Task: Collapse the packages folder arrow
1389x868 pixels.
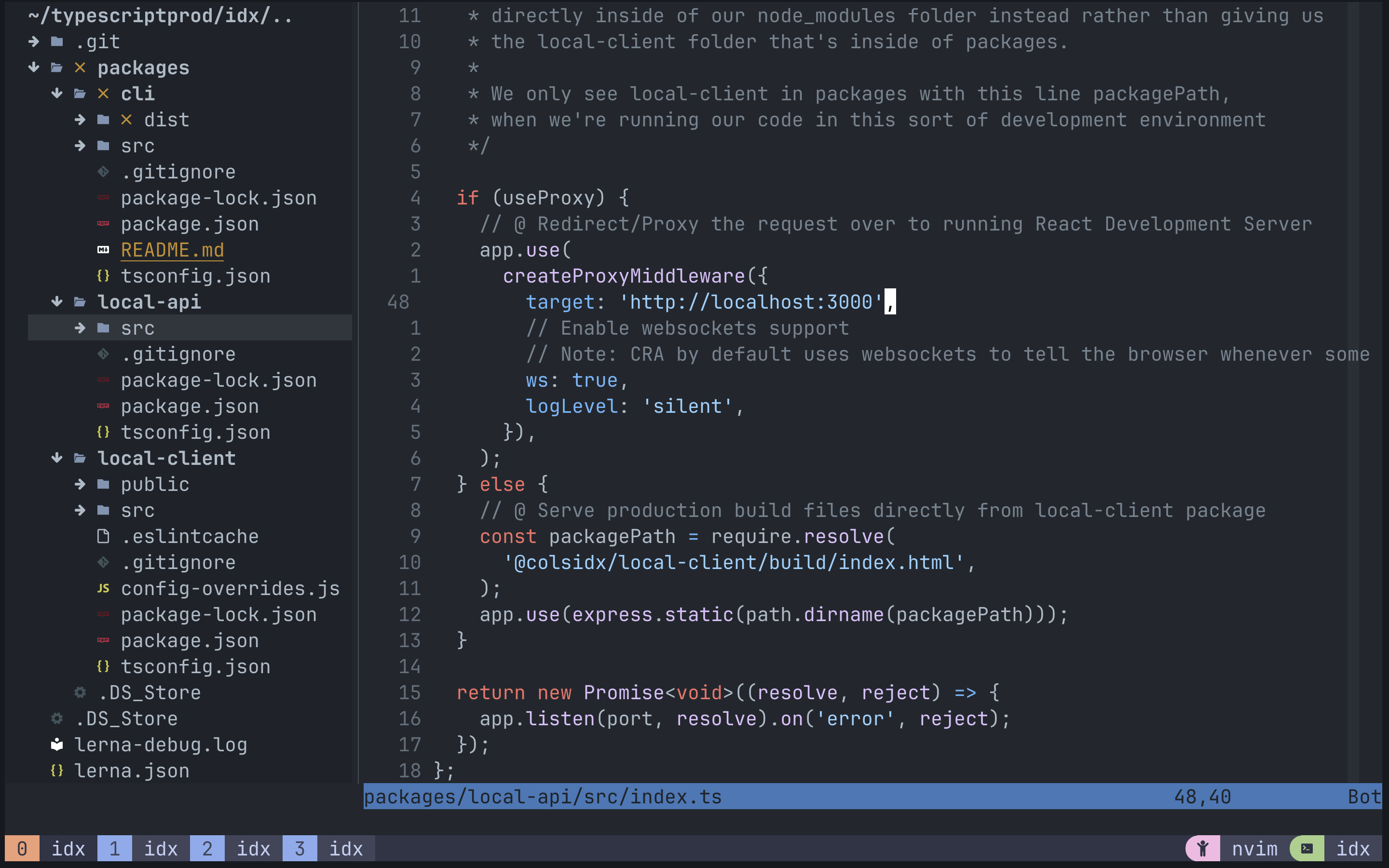Action: pyautogui.click(x=34, y=68)
